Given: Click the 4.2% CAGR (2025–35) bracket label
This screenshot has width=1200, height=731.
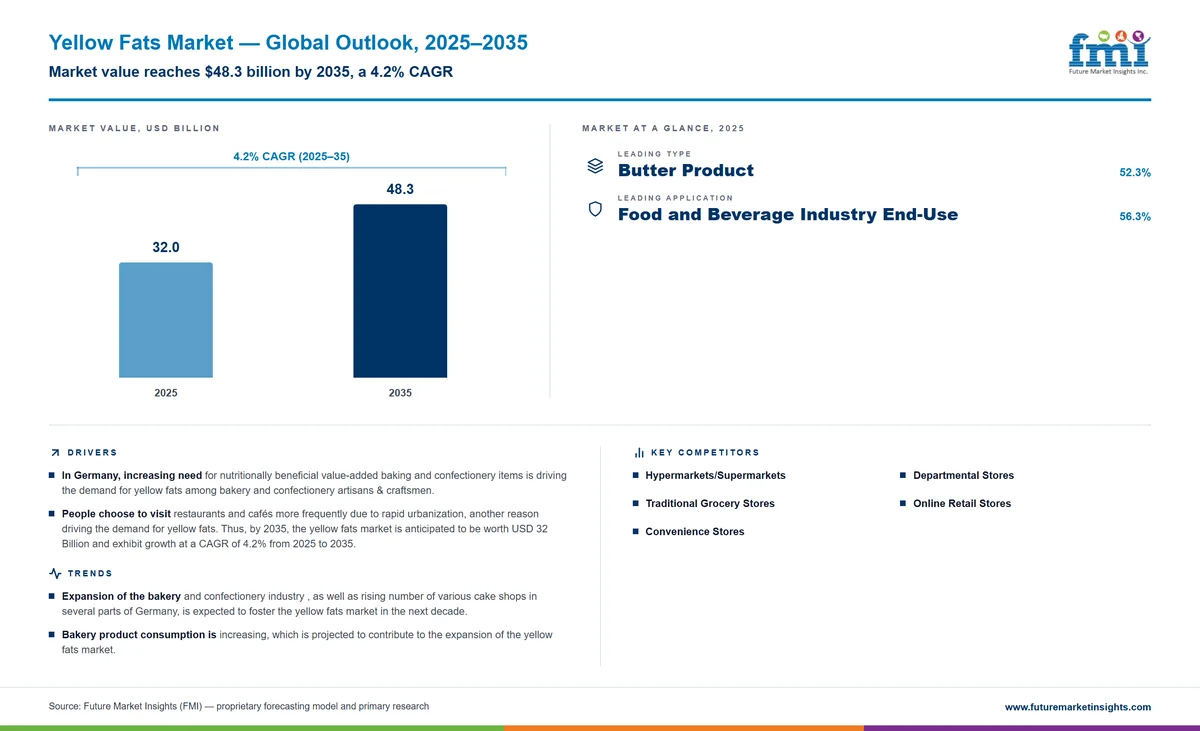Looking at the screenshot, I should pyautogui.click(x=291, y=156).
